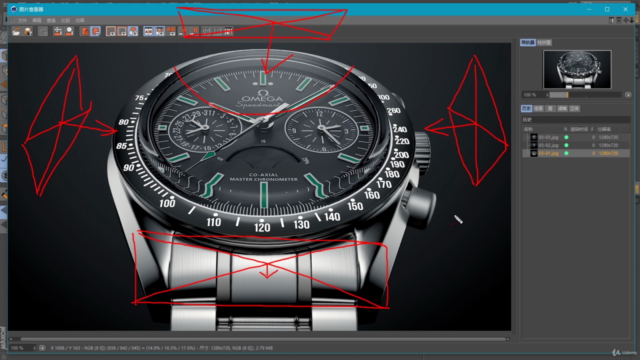Screen dimensions: 640x360
Task: Click the 历史 section title bar
Action: (576, 120)
